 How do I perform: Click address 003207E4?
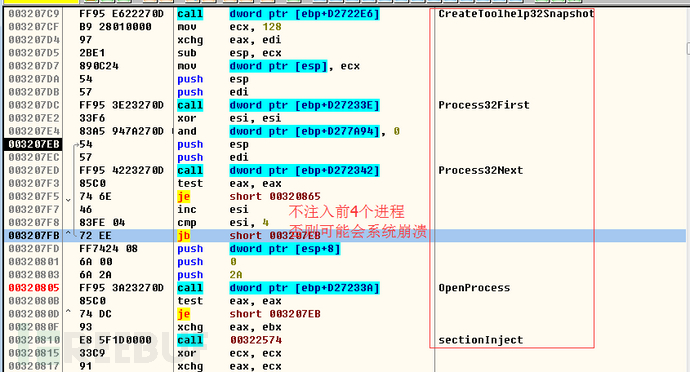click(34, 131)
